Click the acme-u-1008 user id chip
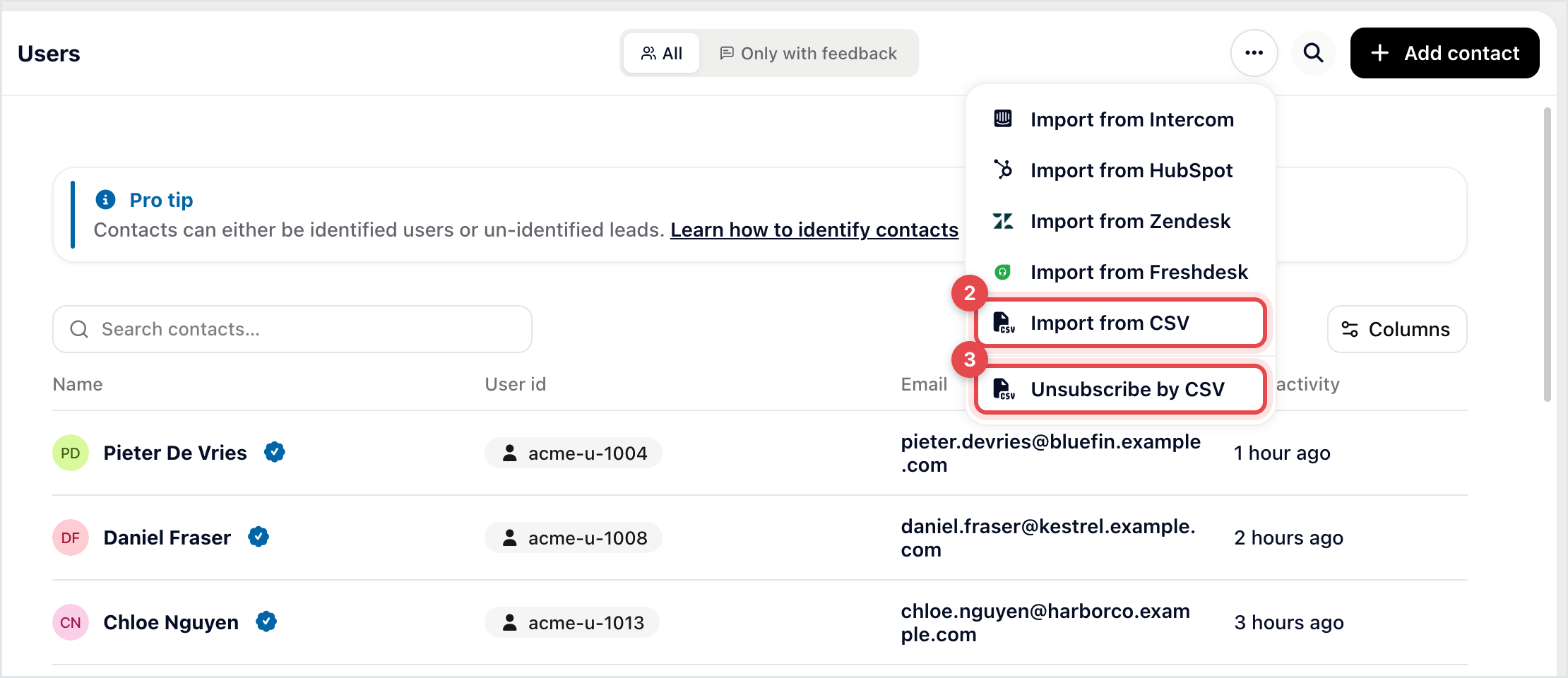The height and width of the screenshot is (678, 1568). coord(574,537)
